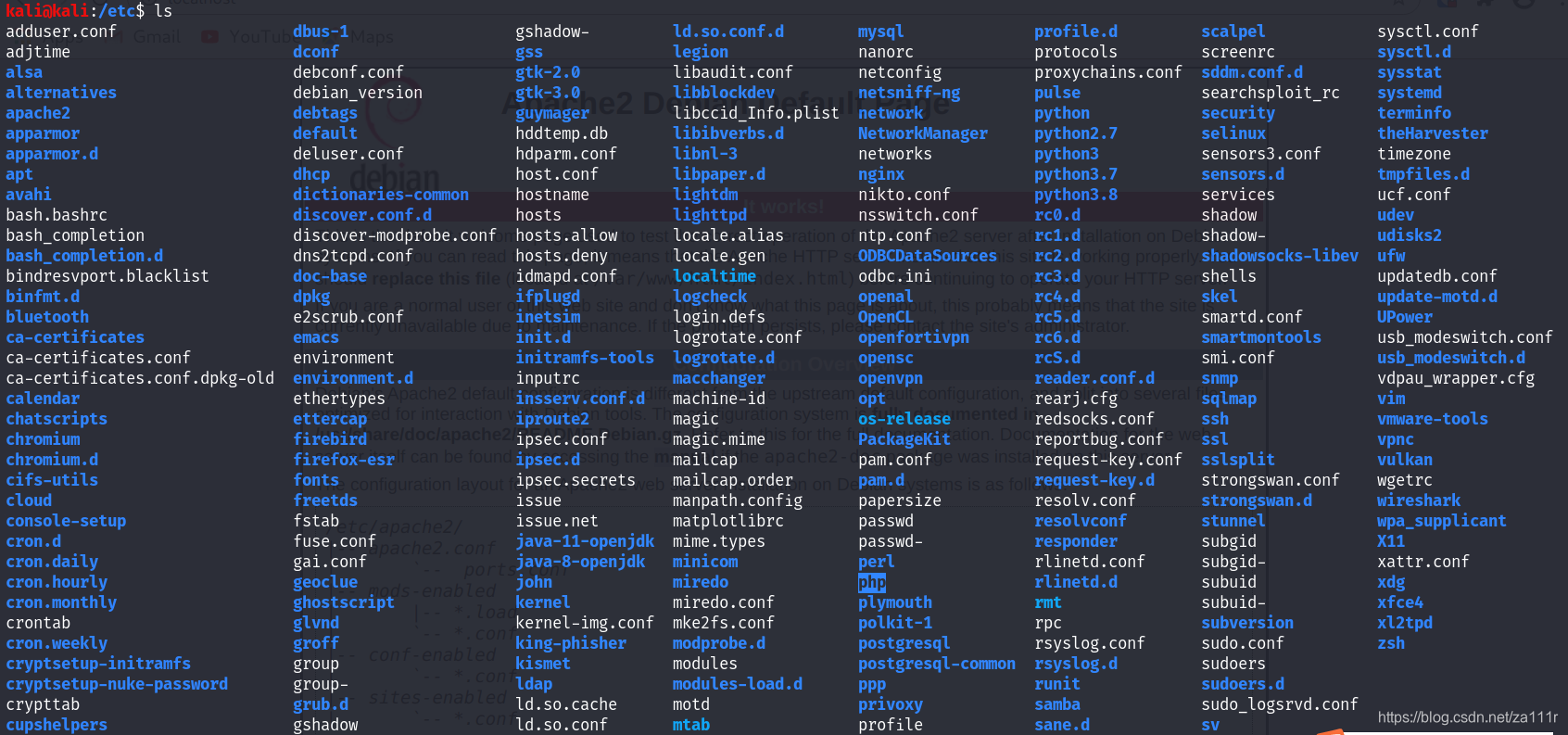The image size is (1568, 735).
Task: Select the os-release link entry
Action: [904, 419]
